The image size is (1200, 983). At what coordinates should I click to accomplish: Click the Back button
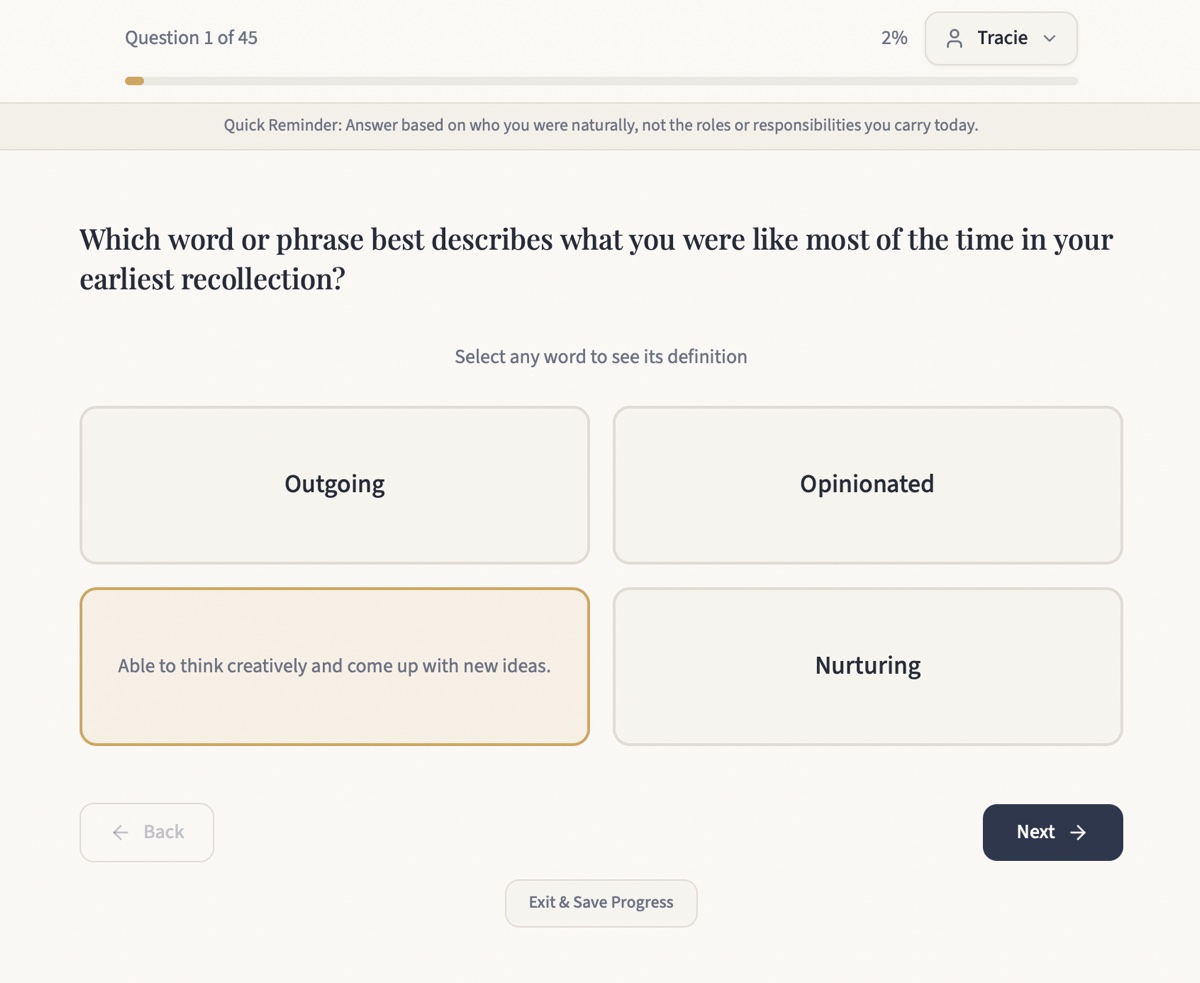tap(147, 832)
